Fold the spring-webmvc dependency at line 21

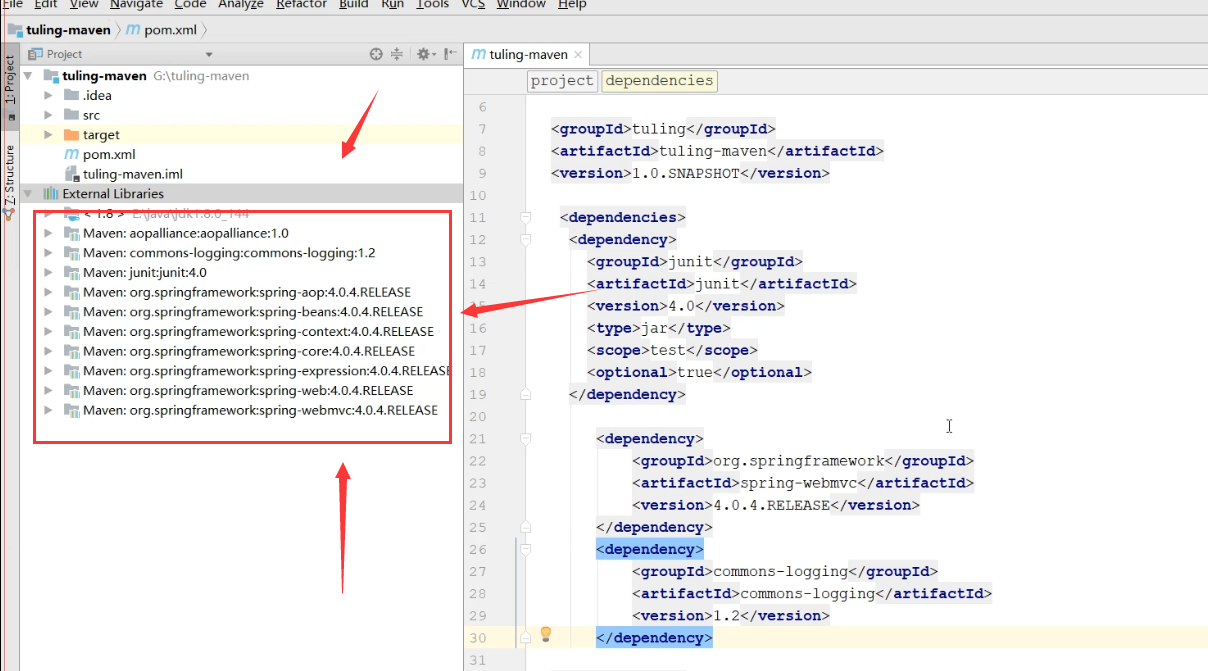(x=525, y=438)
